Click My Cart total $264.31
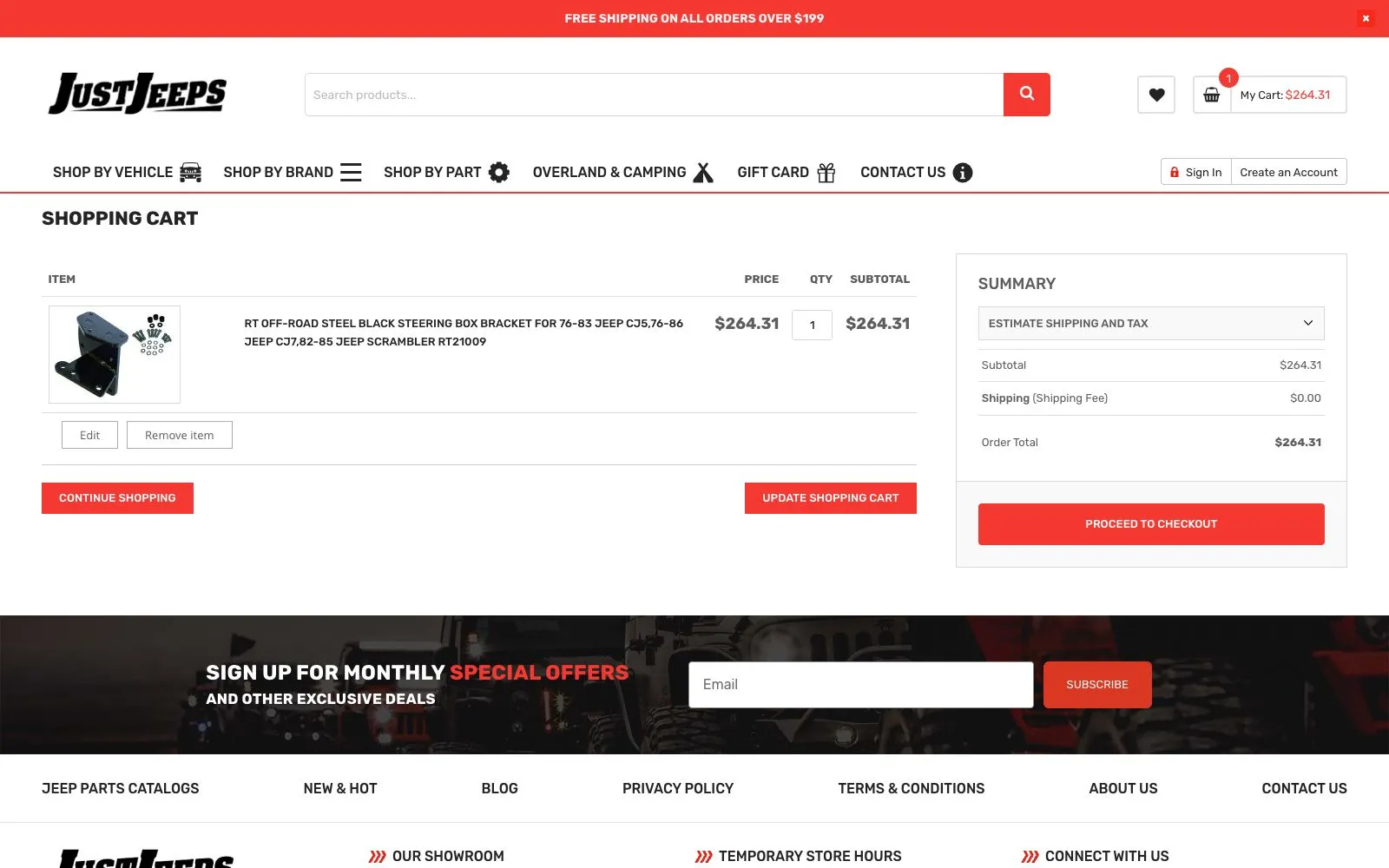 (x=1286, y=95)
